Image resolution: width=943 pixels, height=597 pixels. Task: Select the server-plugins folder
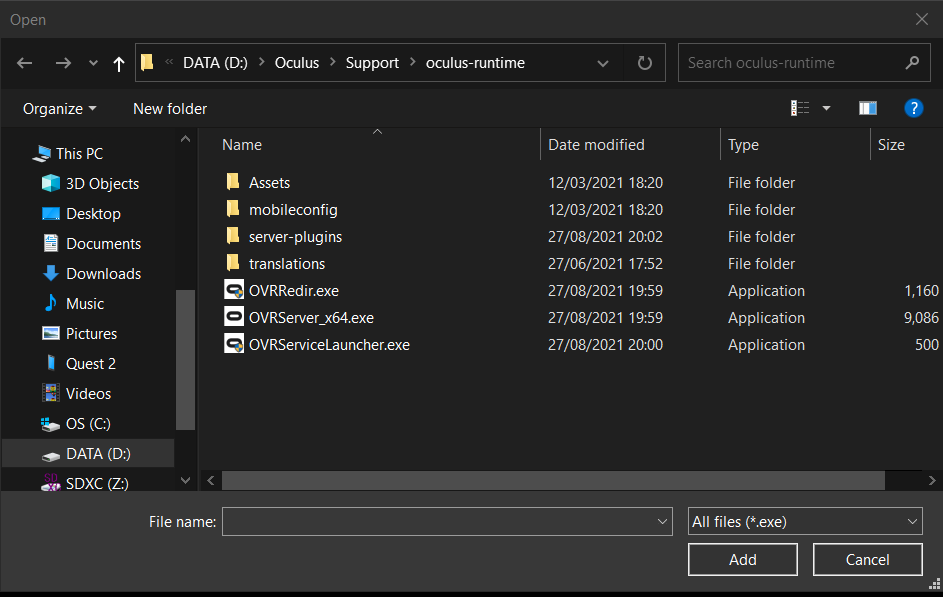point(295,237)
